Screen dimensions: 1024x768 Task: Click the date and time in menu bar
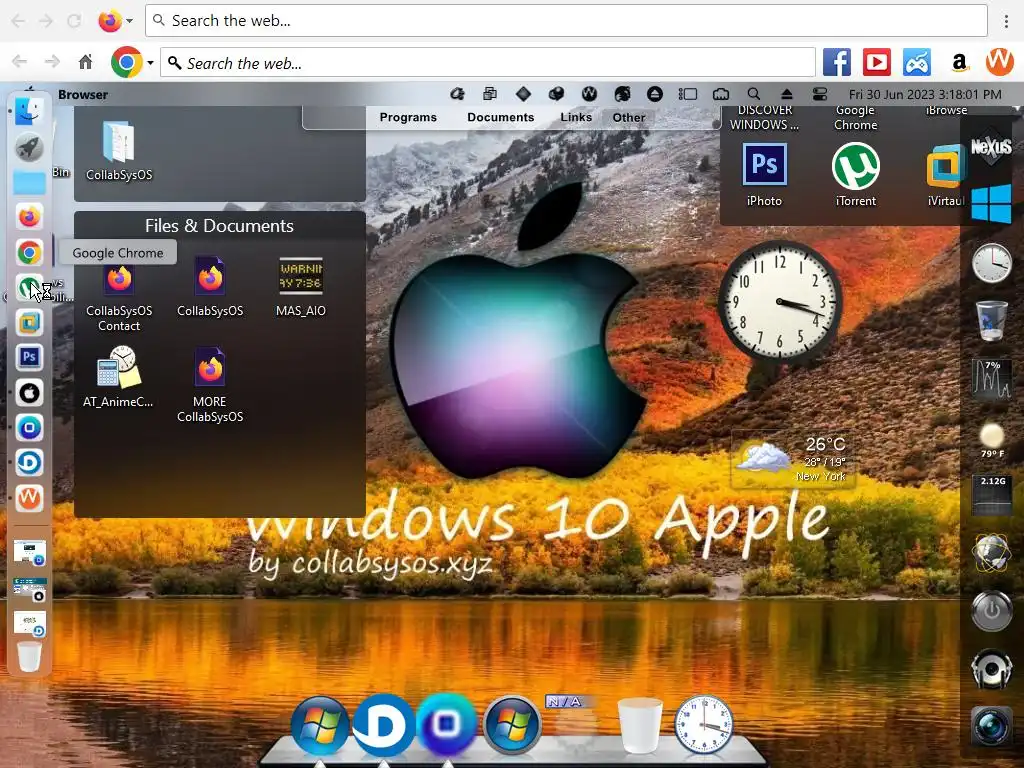coord(925,95)
